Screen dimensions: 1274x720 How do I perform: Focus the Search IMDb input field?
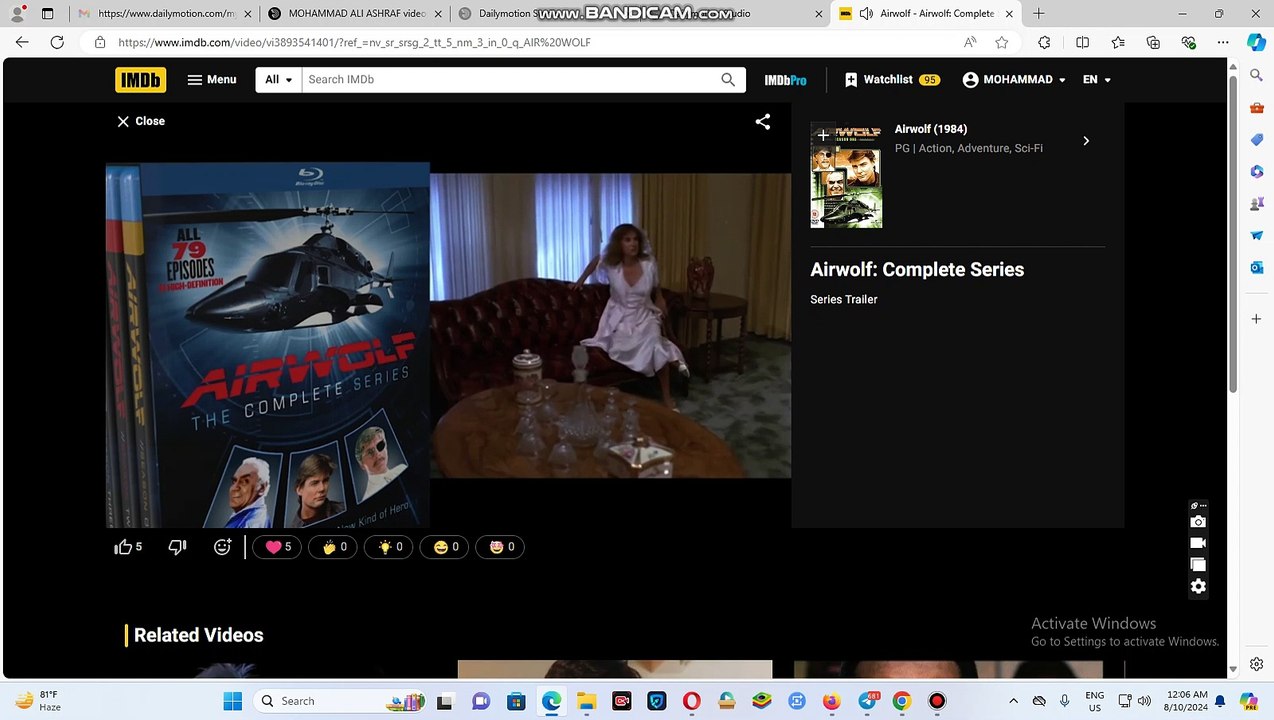tap(510, 80)
